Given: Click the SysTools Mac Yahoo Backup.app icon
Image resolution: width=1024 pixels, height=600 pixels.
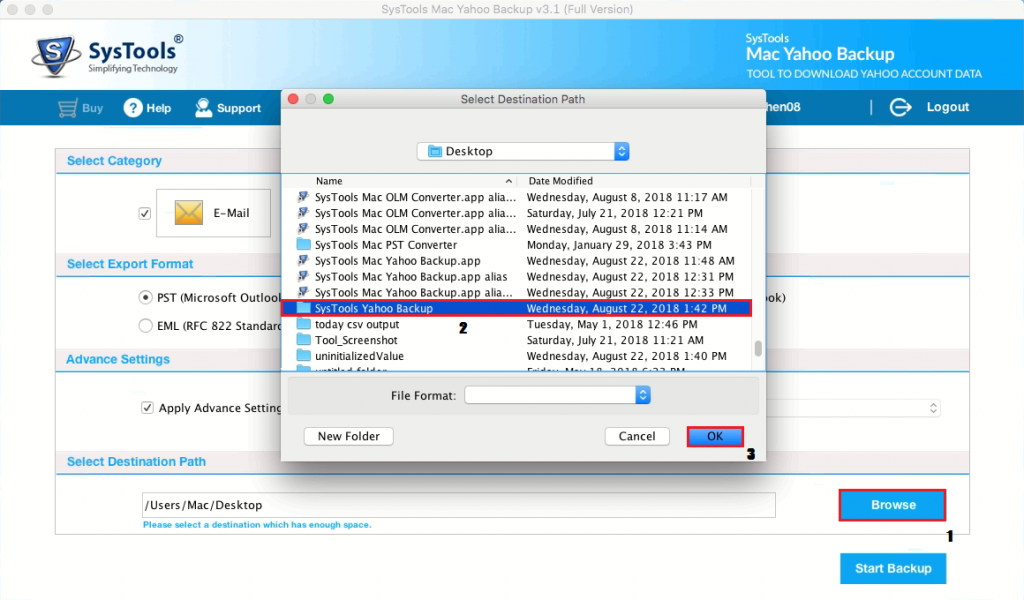Looking at the screenshot, I should [x=303, y=261].
